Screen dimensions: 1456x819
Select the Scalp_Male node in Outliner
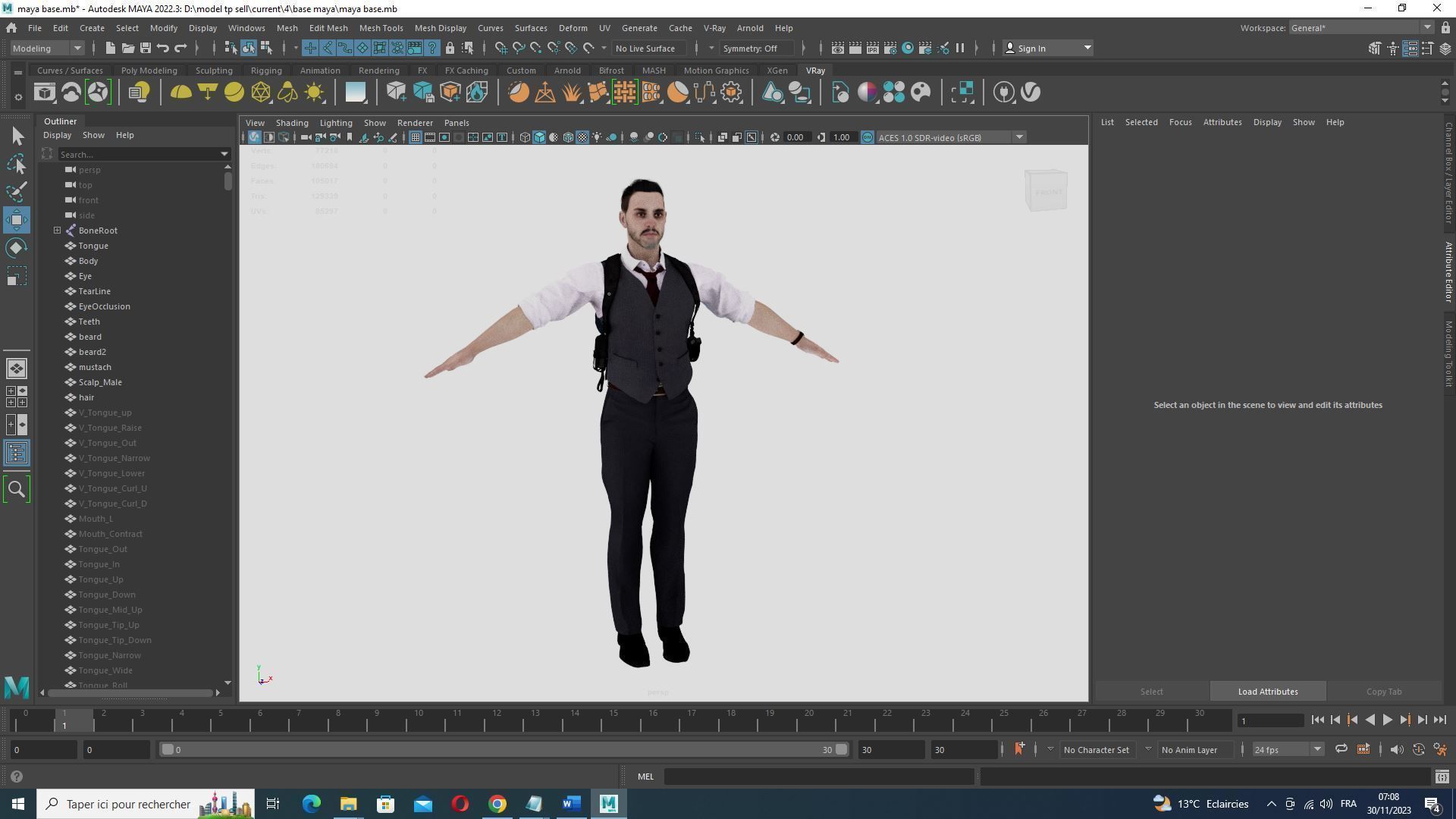coord(100,382)
